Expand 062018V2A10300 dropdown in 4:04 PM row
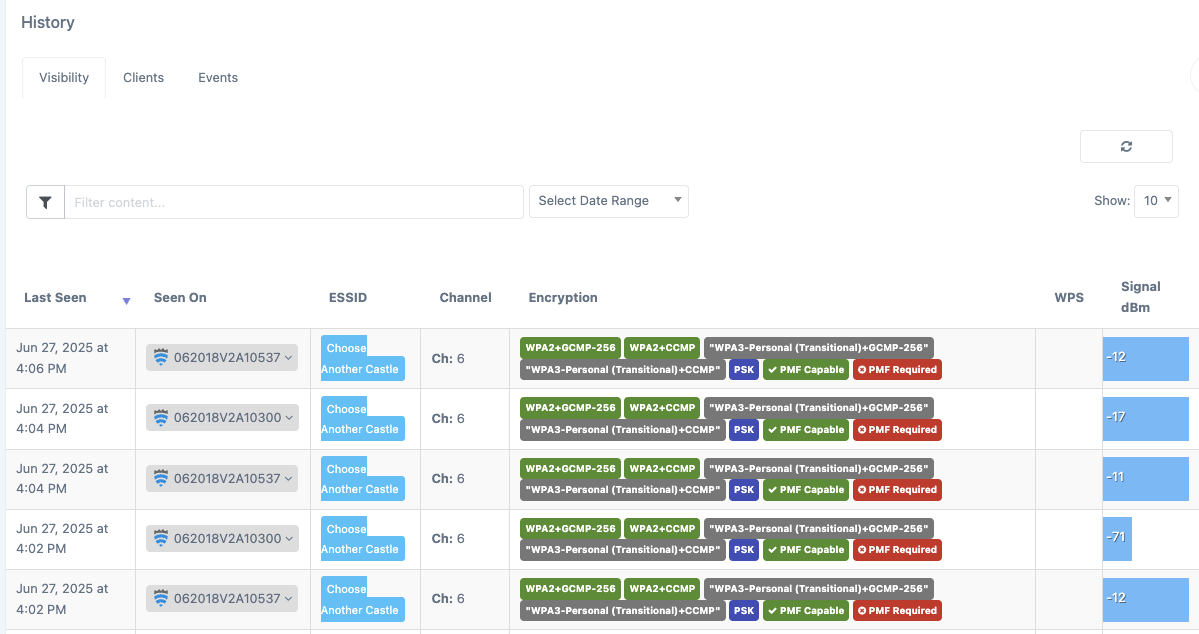1199x634 pixels. (222, 418)
